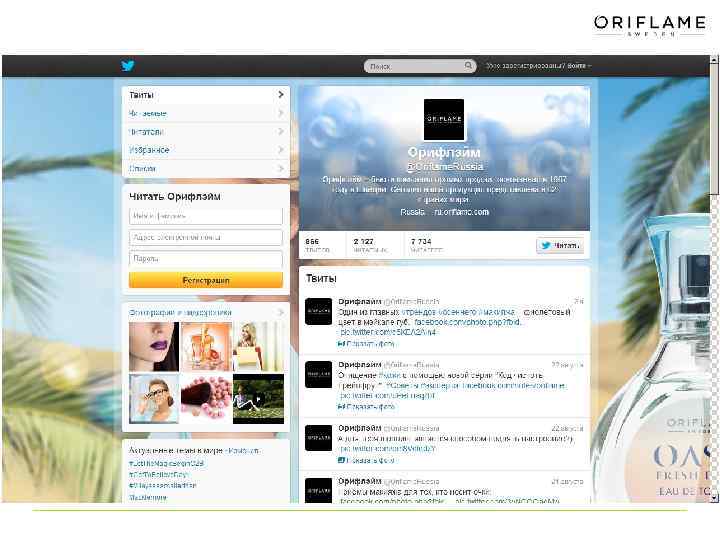This screenshot has height=540, width=720.
Task: Open the pink powder pearls thumbnail
Action: 206,399
